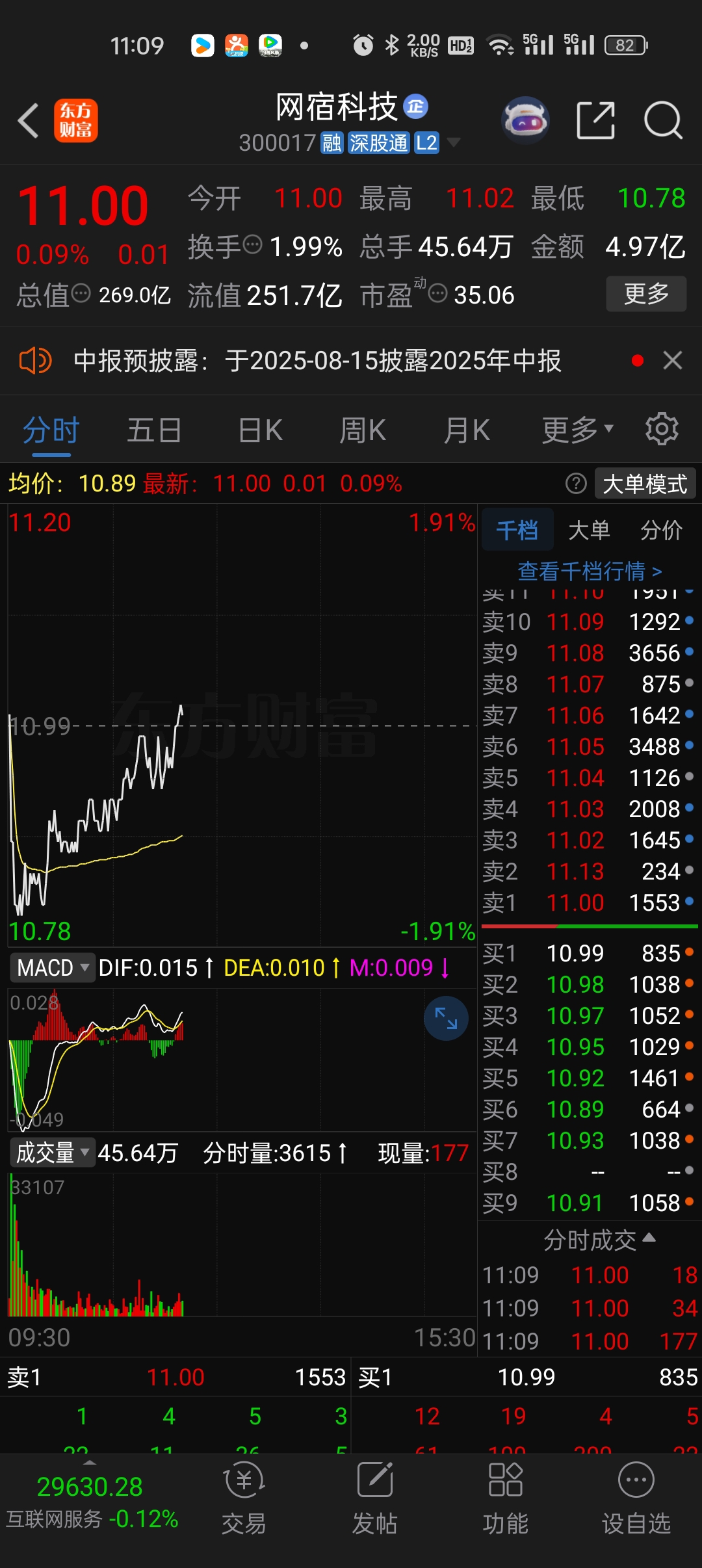
Task: Switch to 月K chart tab
Action: pos(467,430)
